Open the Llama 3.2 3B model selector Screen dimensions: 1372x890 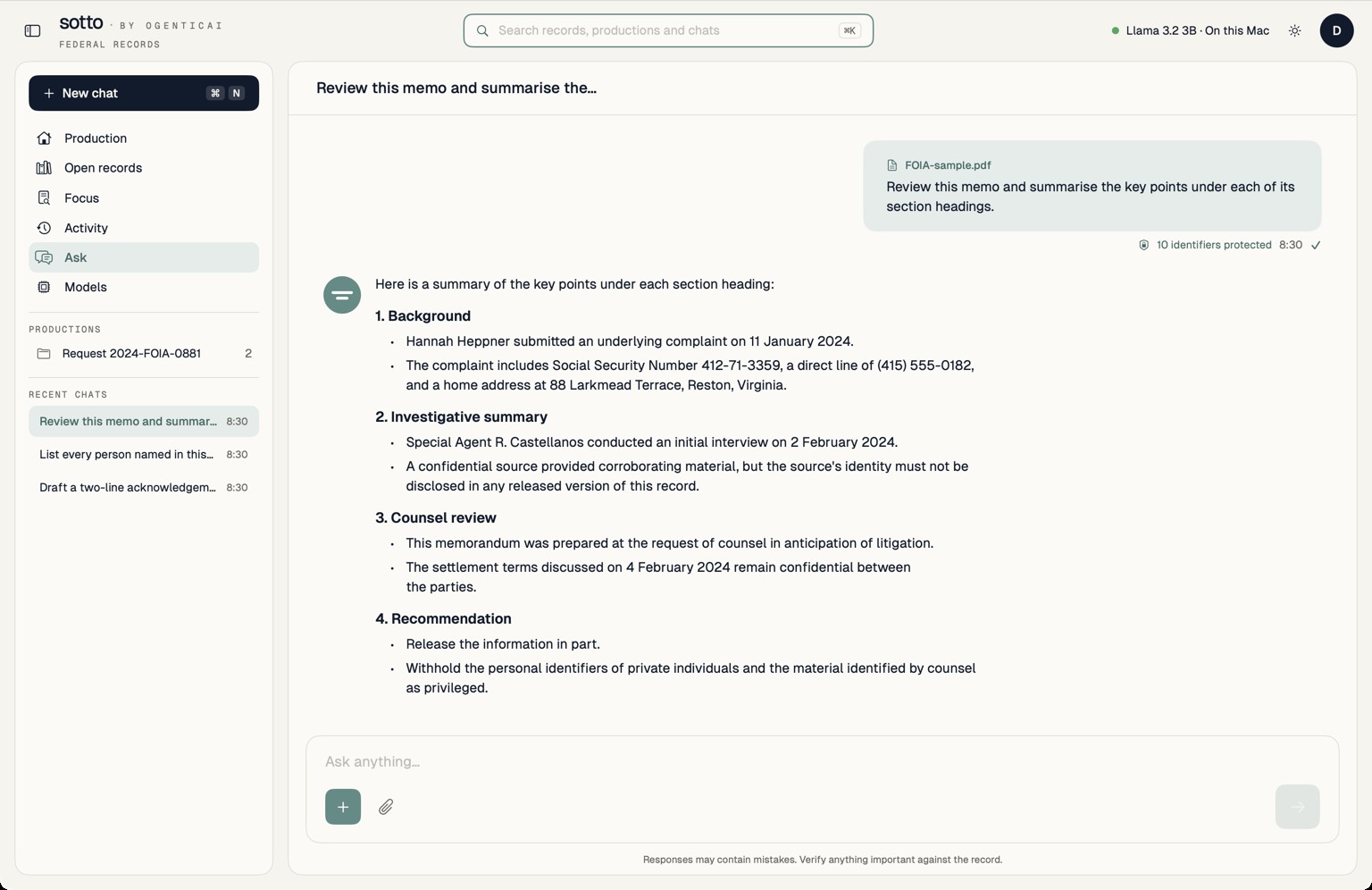click(x=1190, y=30)
